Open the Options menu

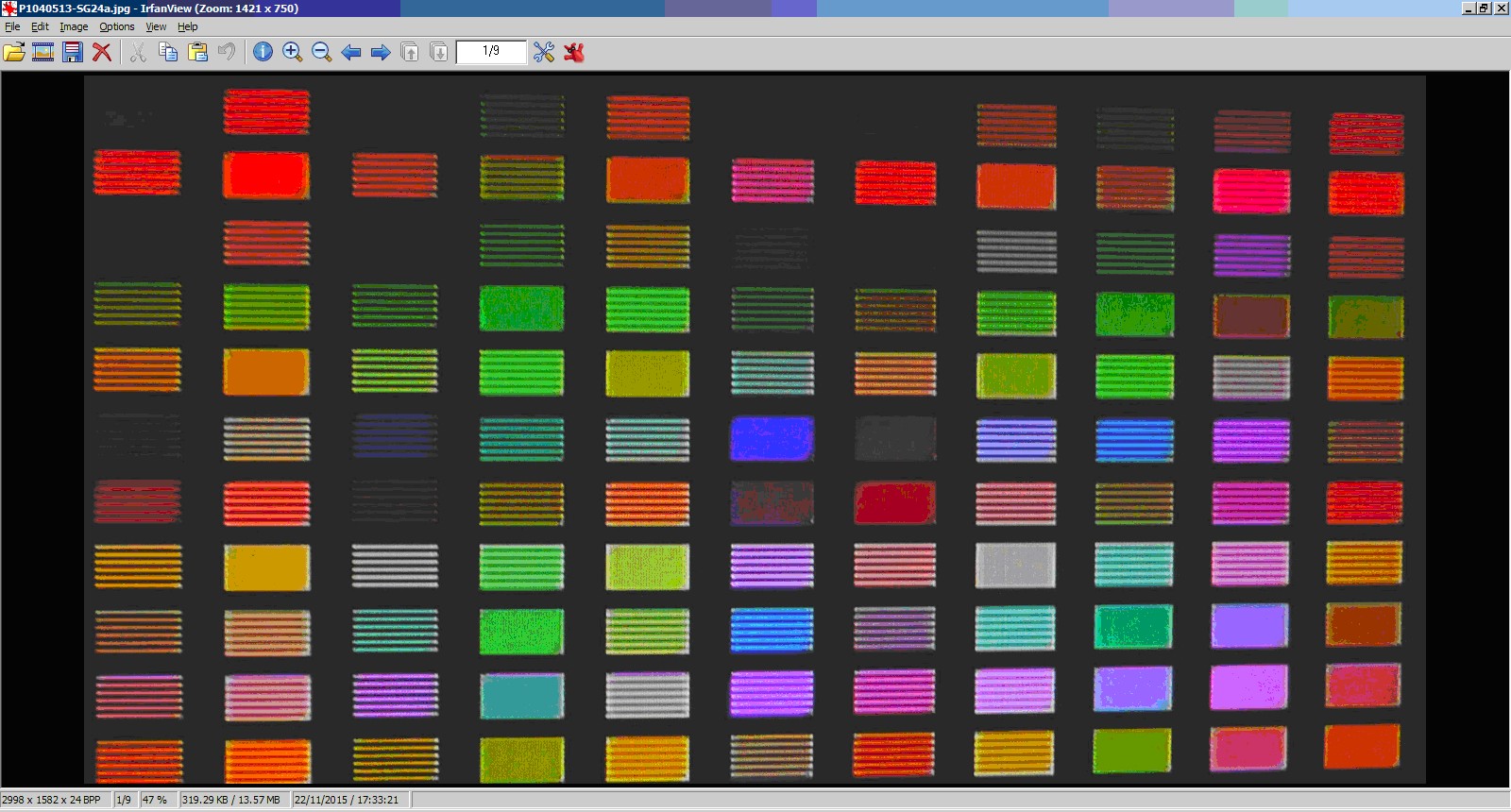(x=117, y=26)
